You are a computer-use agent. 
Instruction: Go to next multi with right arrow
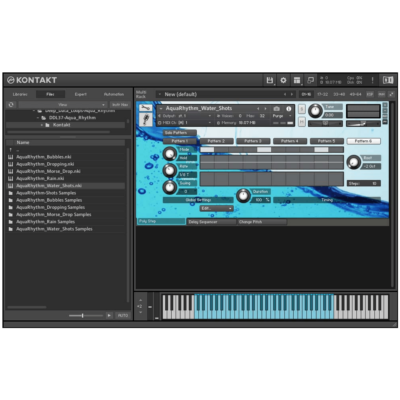click(292, 94)
